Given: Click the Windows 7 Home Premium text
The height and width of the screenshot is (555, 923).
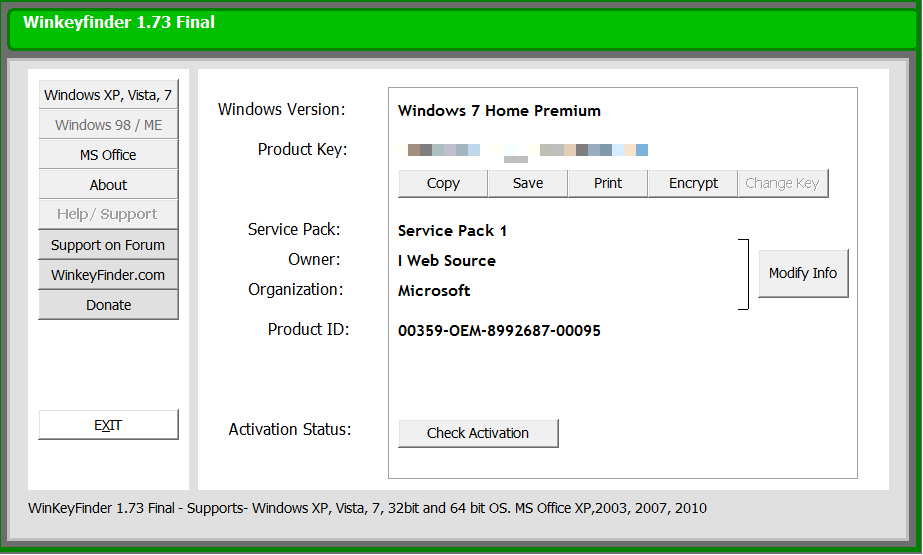Looking at the screenshot, I should pyautogui.click(x=499, y=111).
